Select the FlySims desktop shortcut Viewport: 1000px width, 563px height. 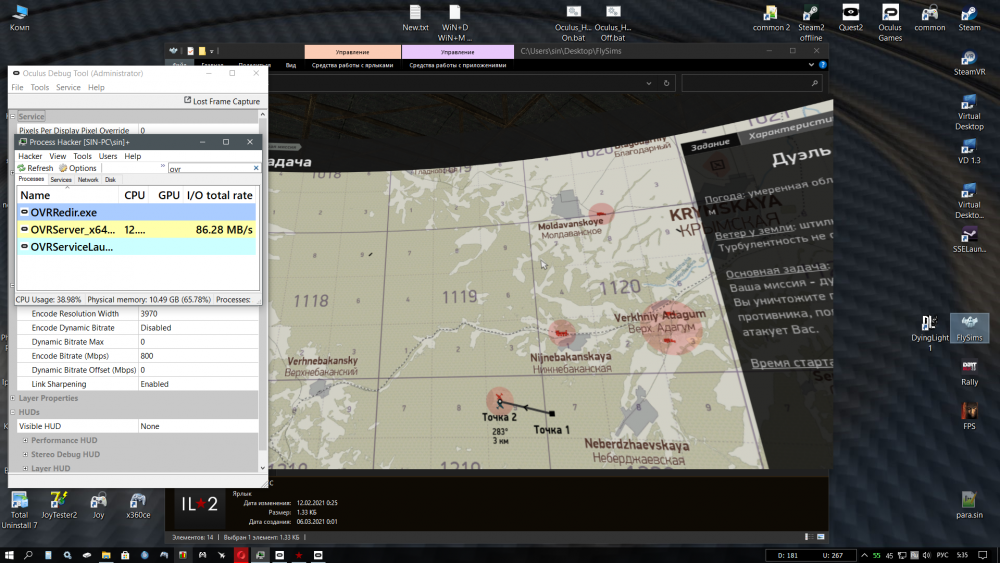click(969, 328)
